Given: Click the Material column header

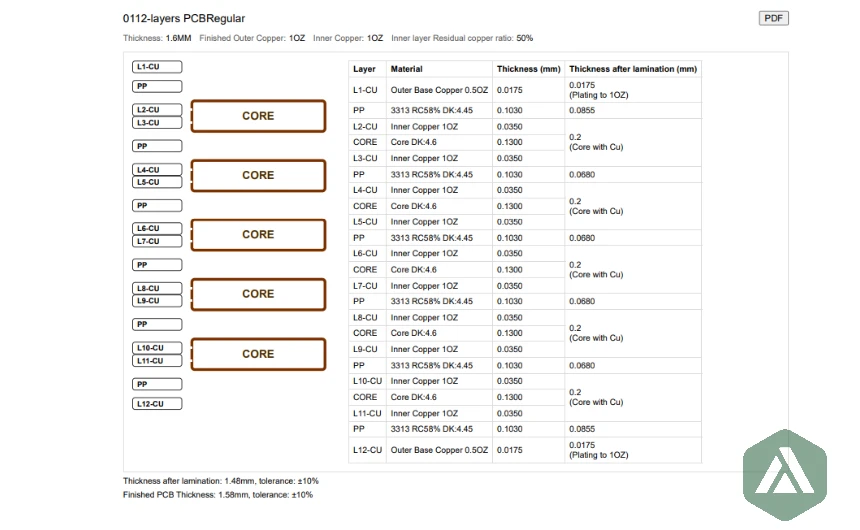Looking at the screenshot, I should tap(407, 69).
